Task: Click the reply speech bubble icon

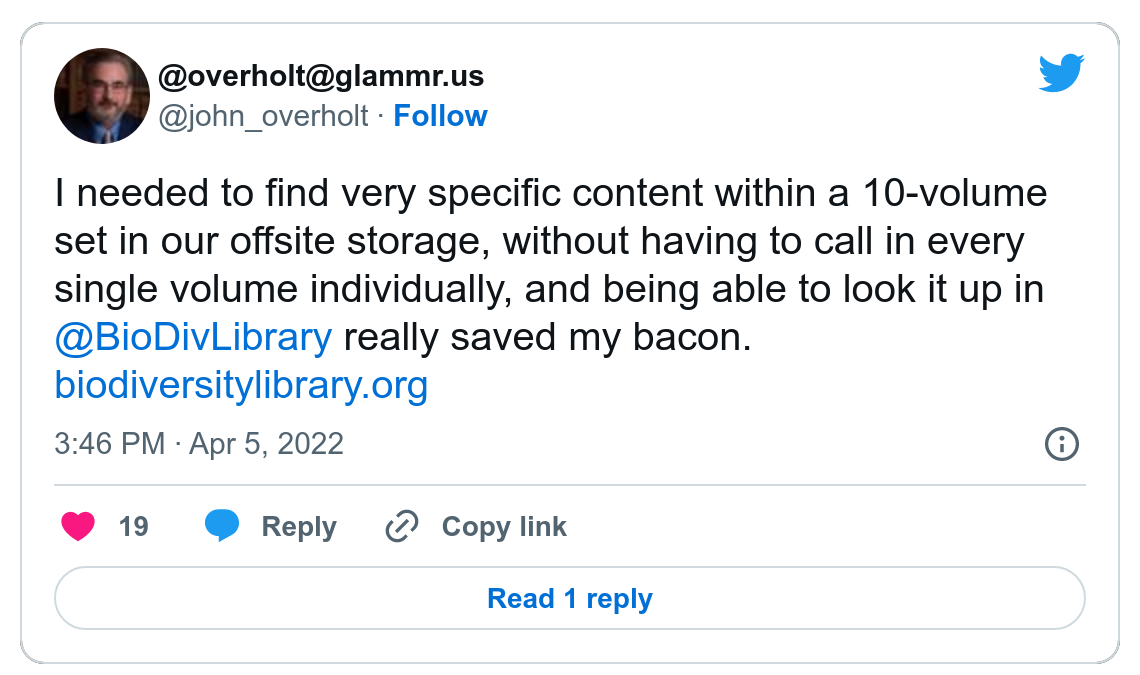Action: coord(221,526)
